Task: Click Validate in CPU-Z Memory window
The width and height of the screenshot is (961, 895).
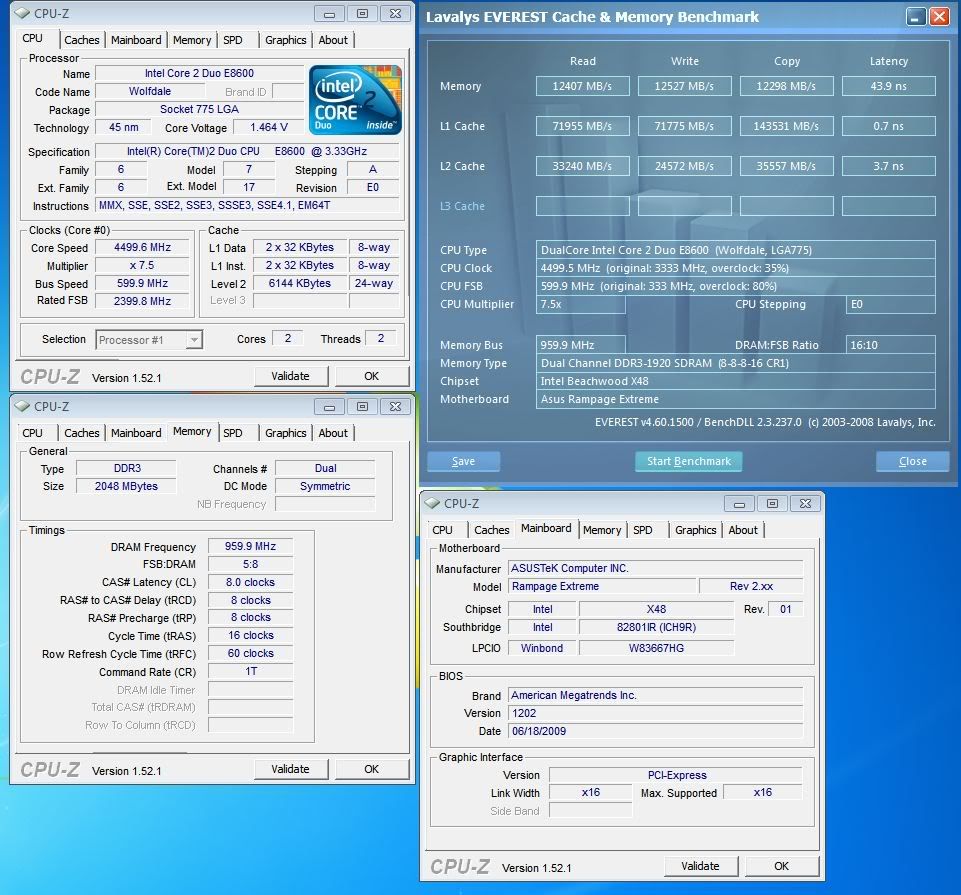Action: point(291,769)
